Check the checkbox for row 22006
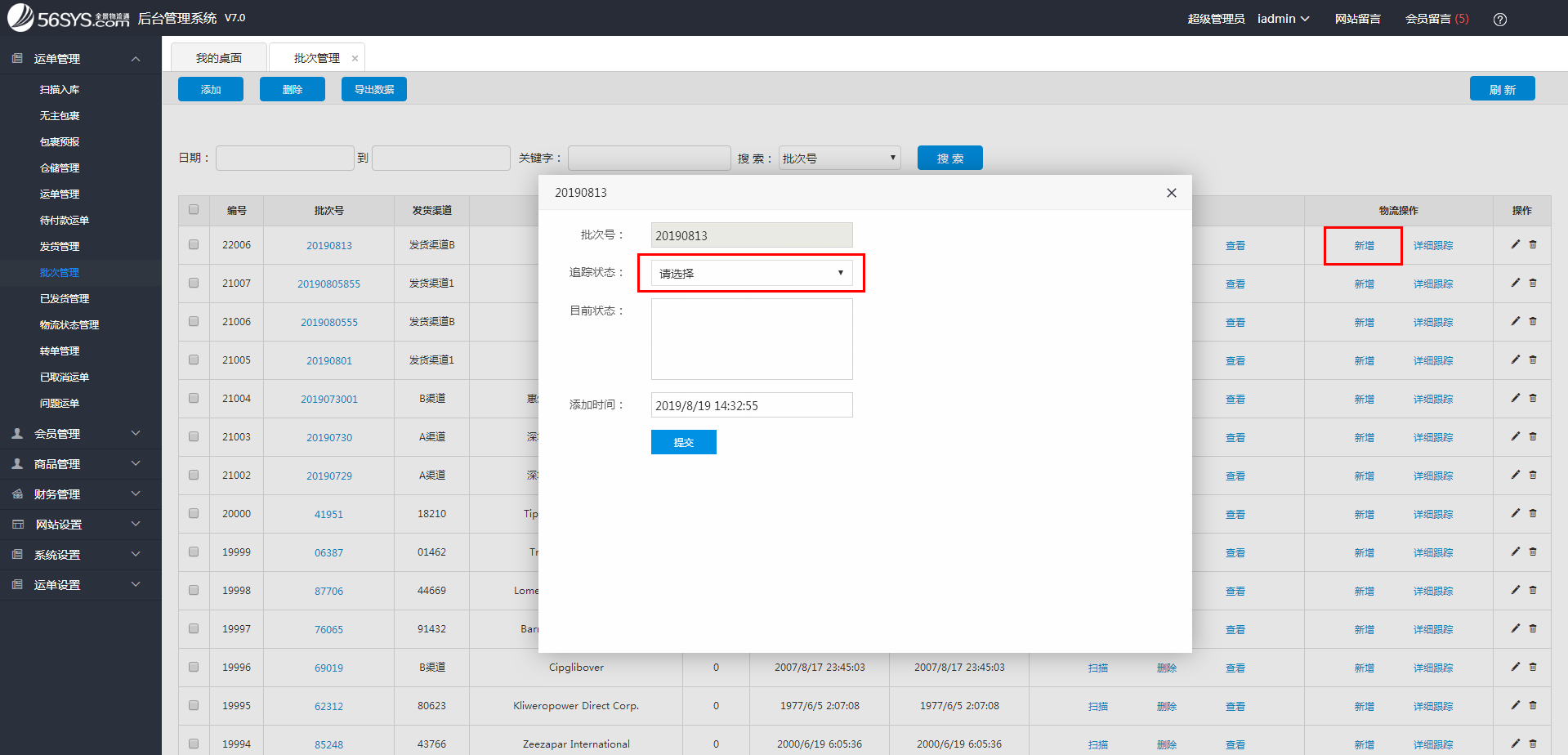1568x755 pixels. click(x=194, y=244)
